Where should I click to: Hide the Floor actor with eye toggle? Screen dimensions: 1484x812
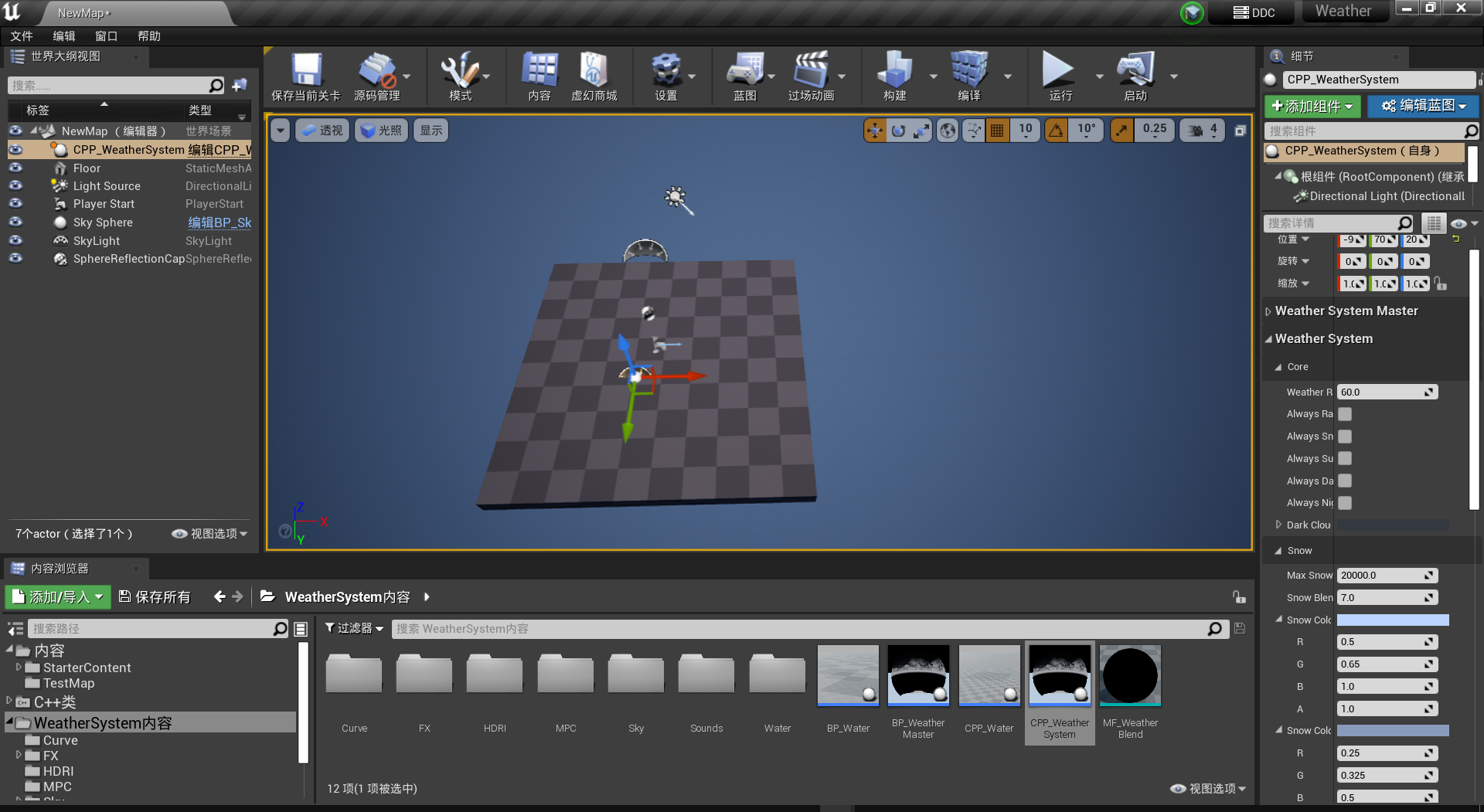[x=15, y=168]
